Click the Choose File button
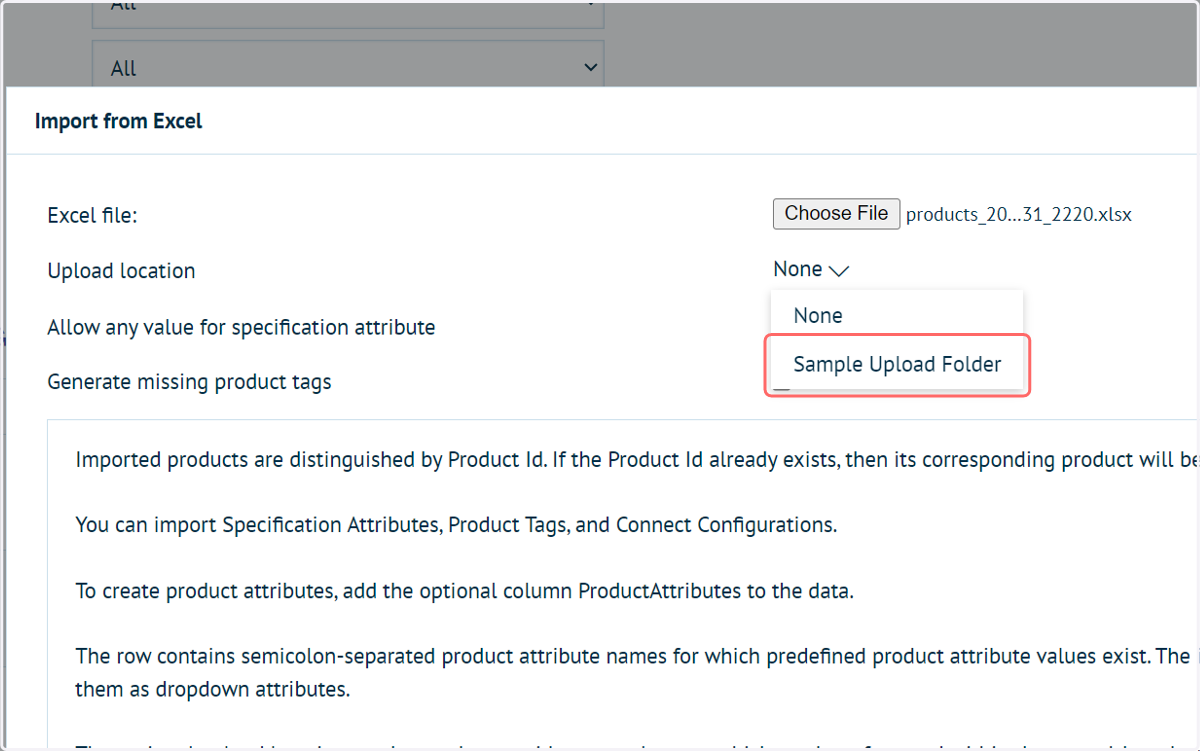 click(836, 213)
